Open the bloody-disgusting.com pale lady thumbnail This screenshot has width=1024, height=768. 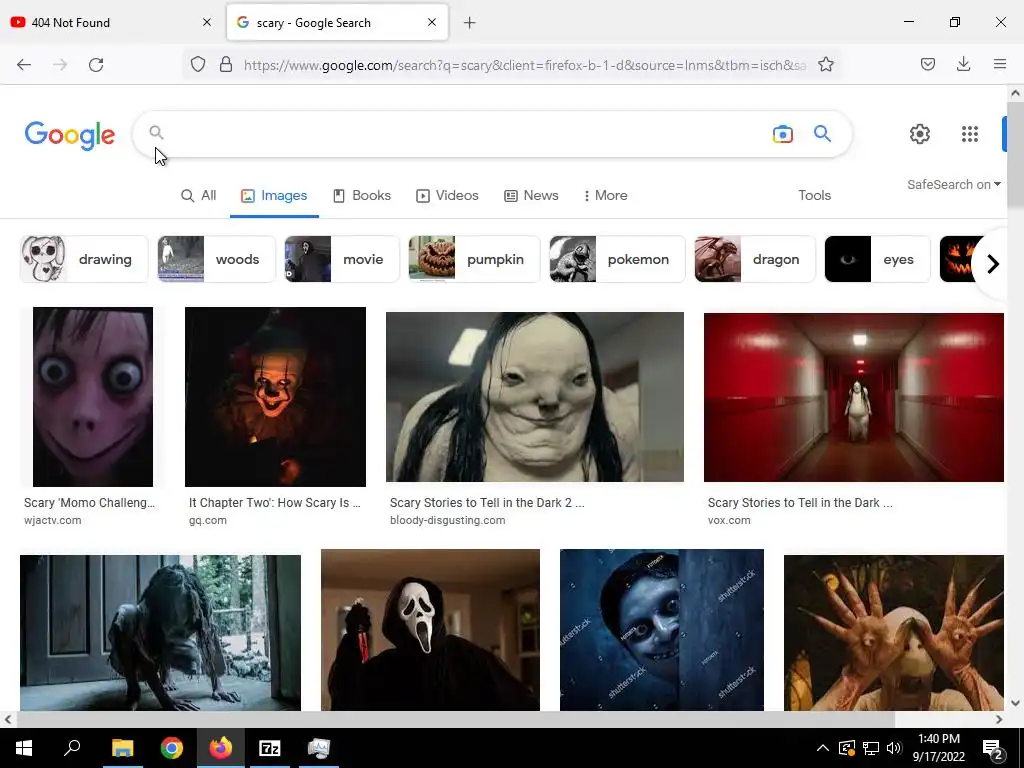(535, 396)
